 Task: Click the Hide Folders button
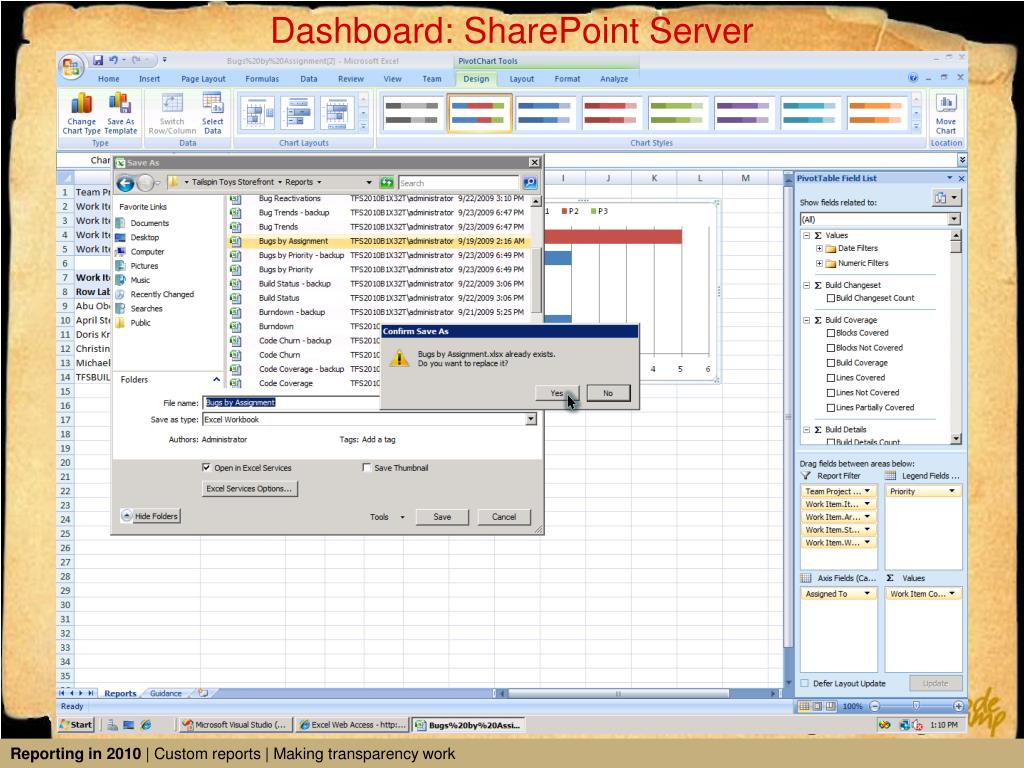[150, 516]
